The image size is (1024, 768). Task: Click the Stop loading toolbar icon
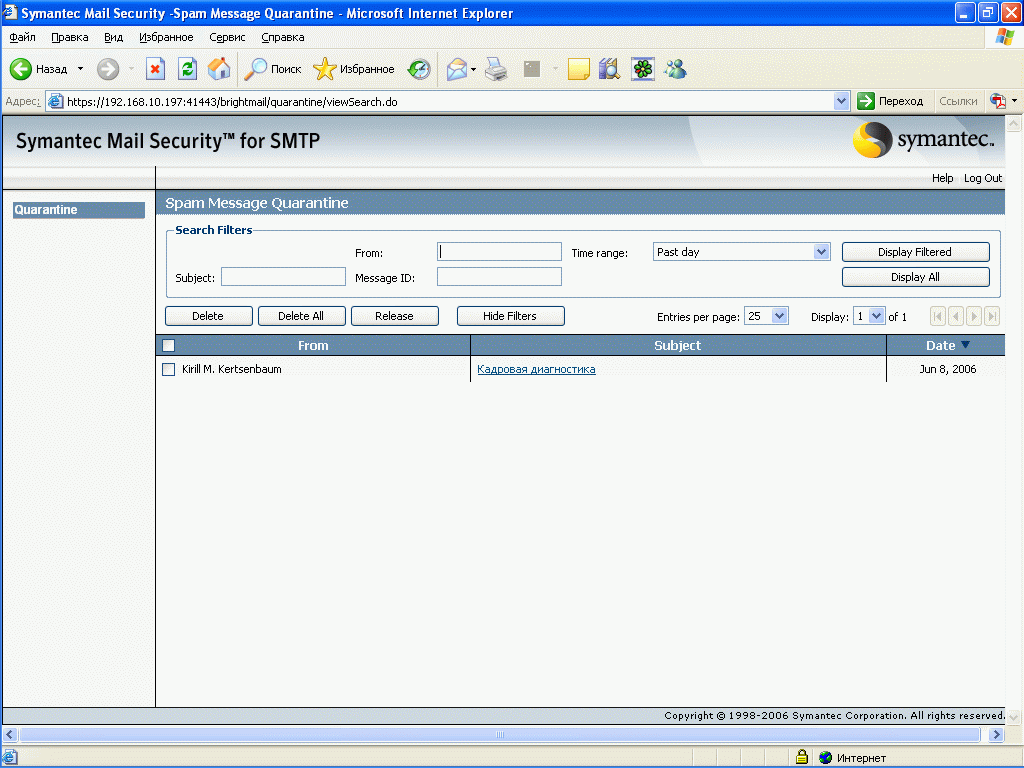(x=155, y=69)
